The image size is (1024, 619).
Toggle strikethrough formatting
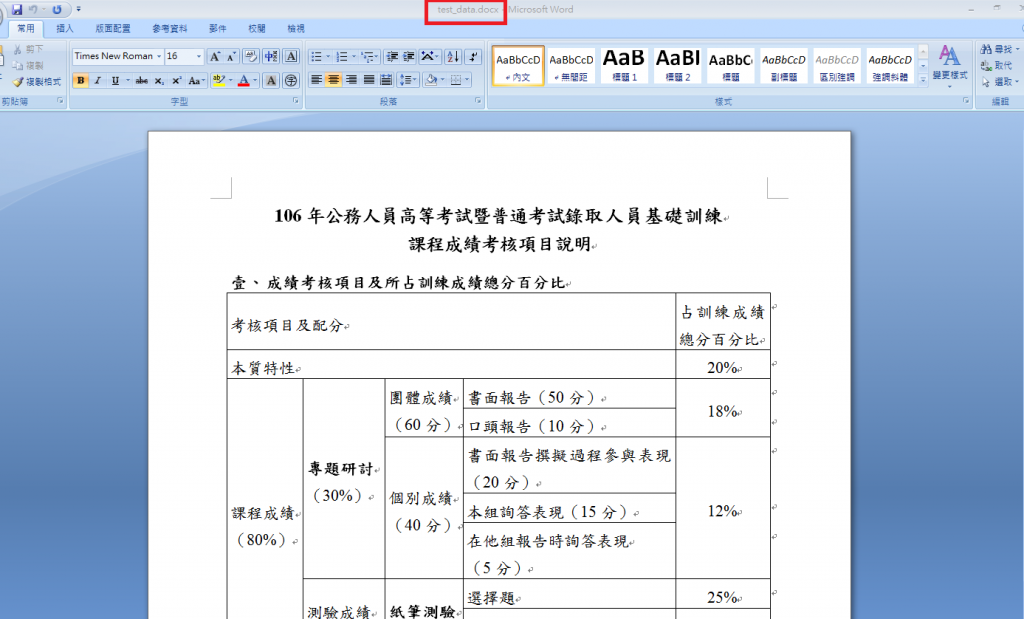point(141,80)
